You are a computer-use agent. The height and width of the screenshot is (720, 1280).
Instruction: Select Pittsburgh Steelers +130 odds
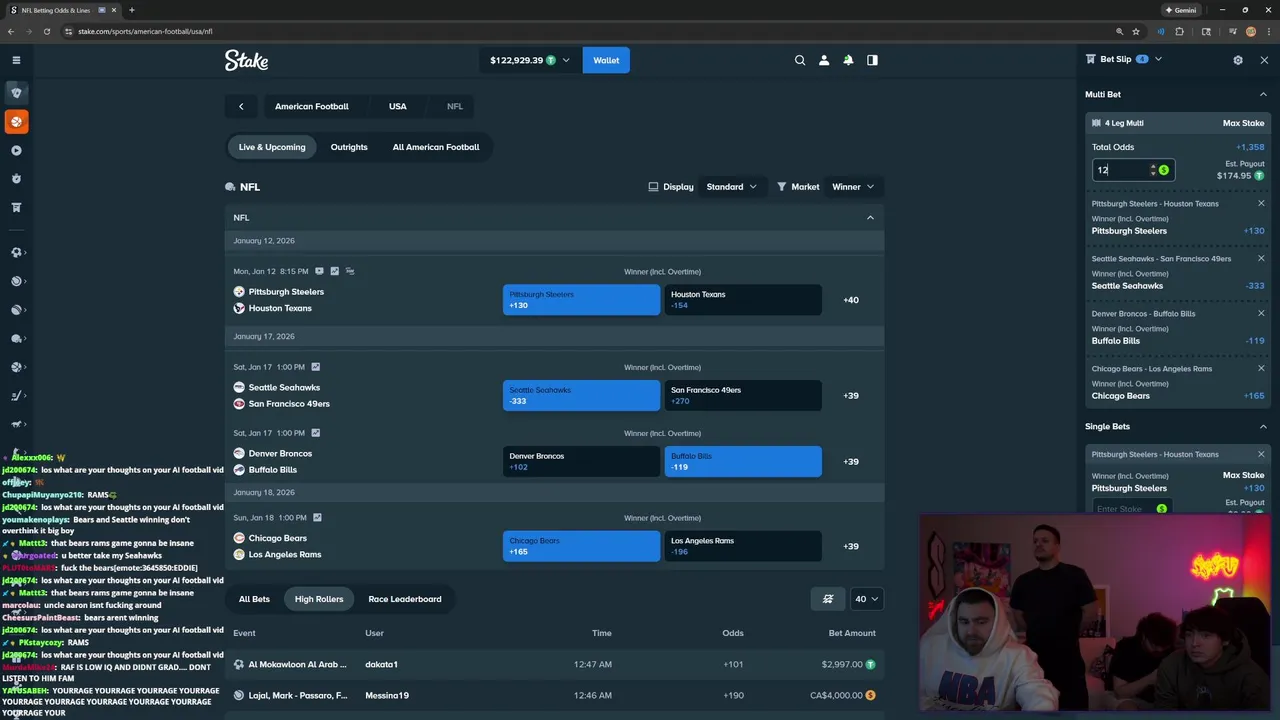coord(581,300)
